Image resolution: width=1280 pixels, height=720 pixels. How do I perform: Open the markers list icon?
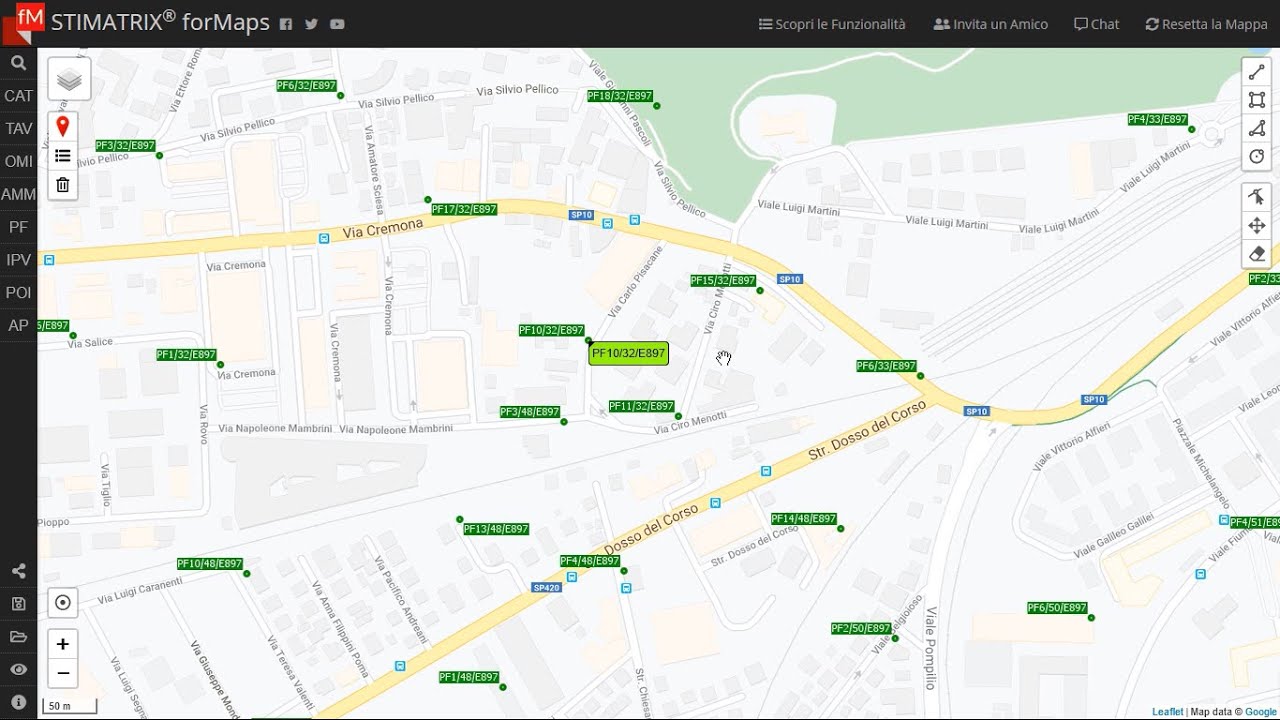[x=62, y=156]
